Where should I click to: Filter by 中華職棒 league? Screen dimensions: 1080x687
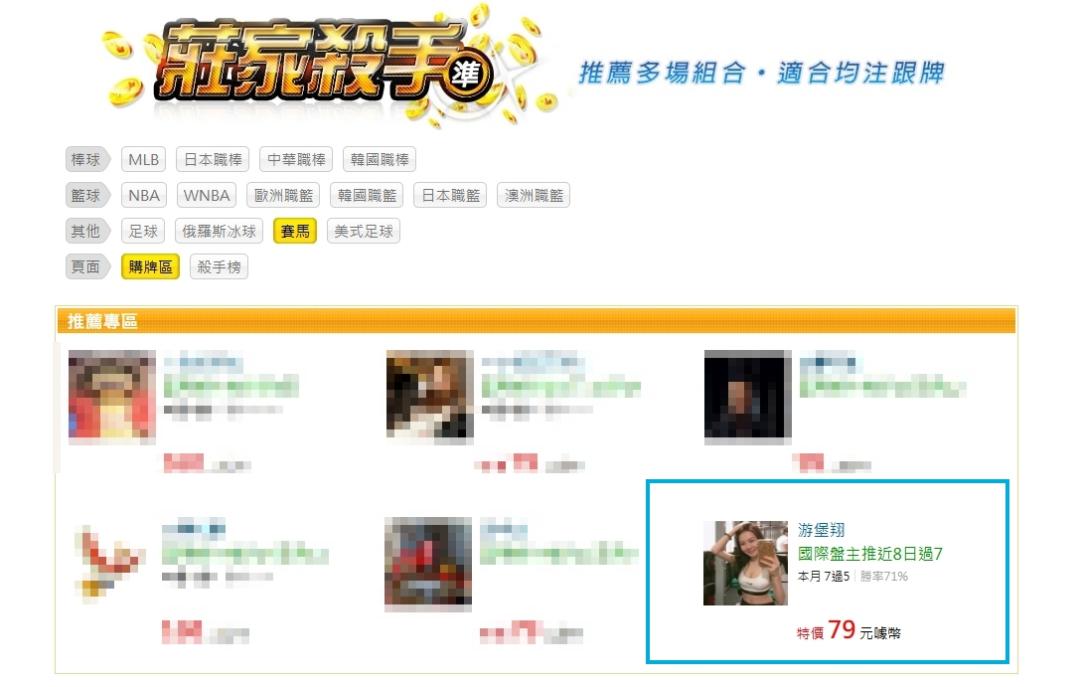296,159
